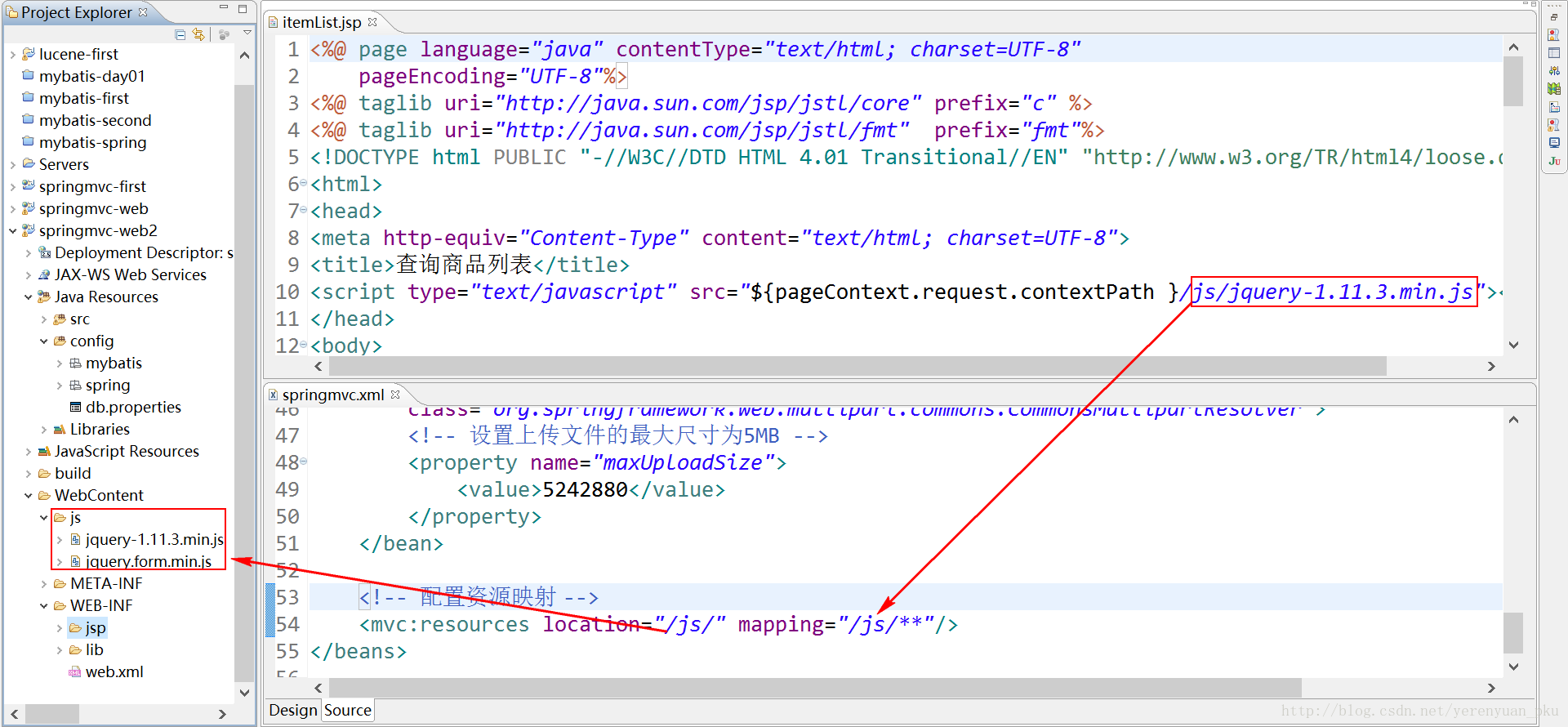Click the mybatis package icon under config
Image resolution: width=1568 pixels, height=727 pixels.
(76, 363)
